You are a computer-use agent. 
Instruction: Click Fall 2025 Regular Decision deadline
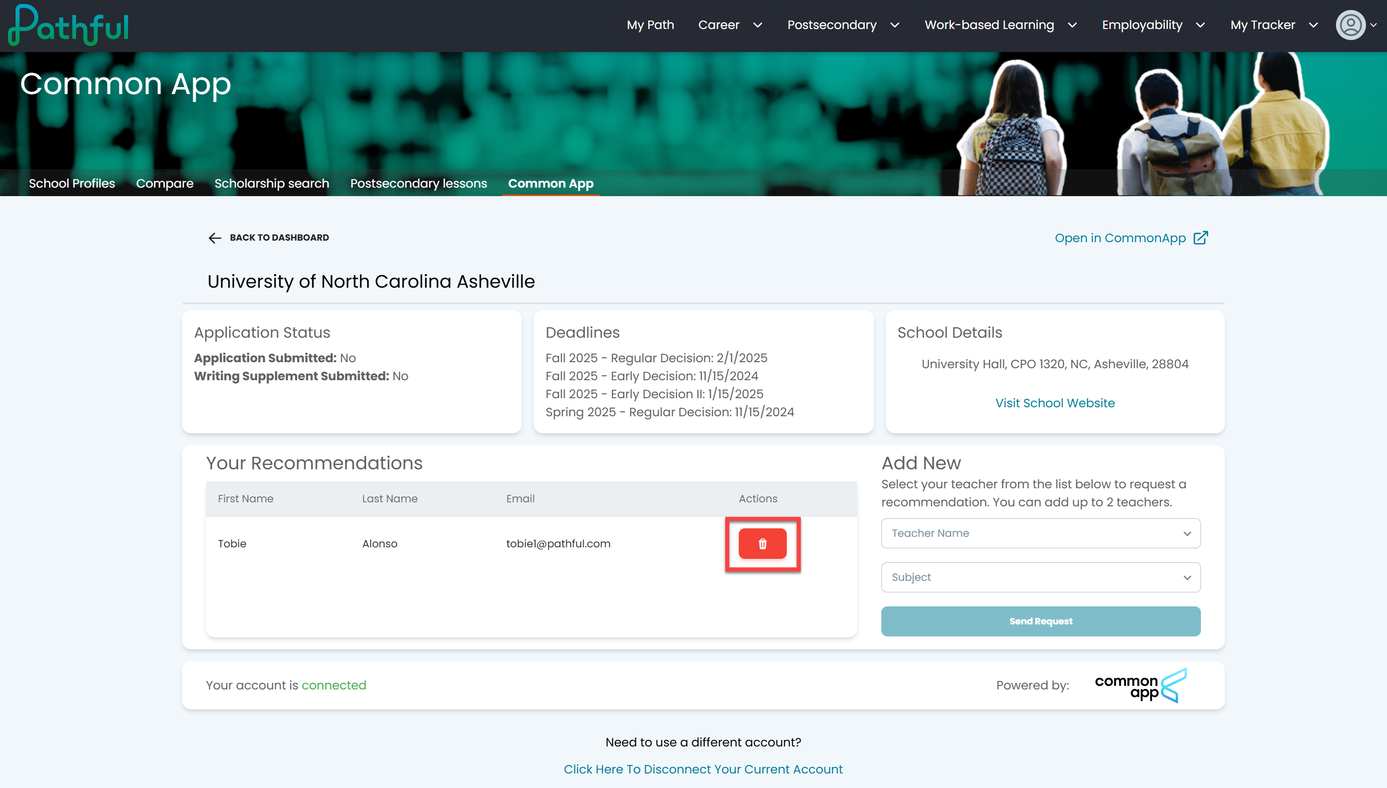657,358
